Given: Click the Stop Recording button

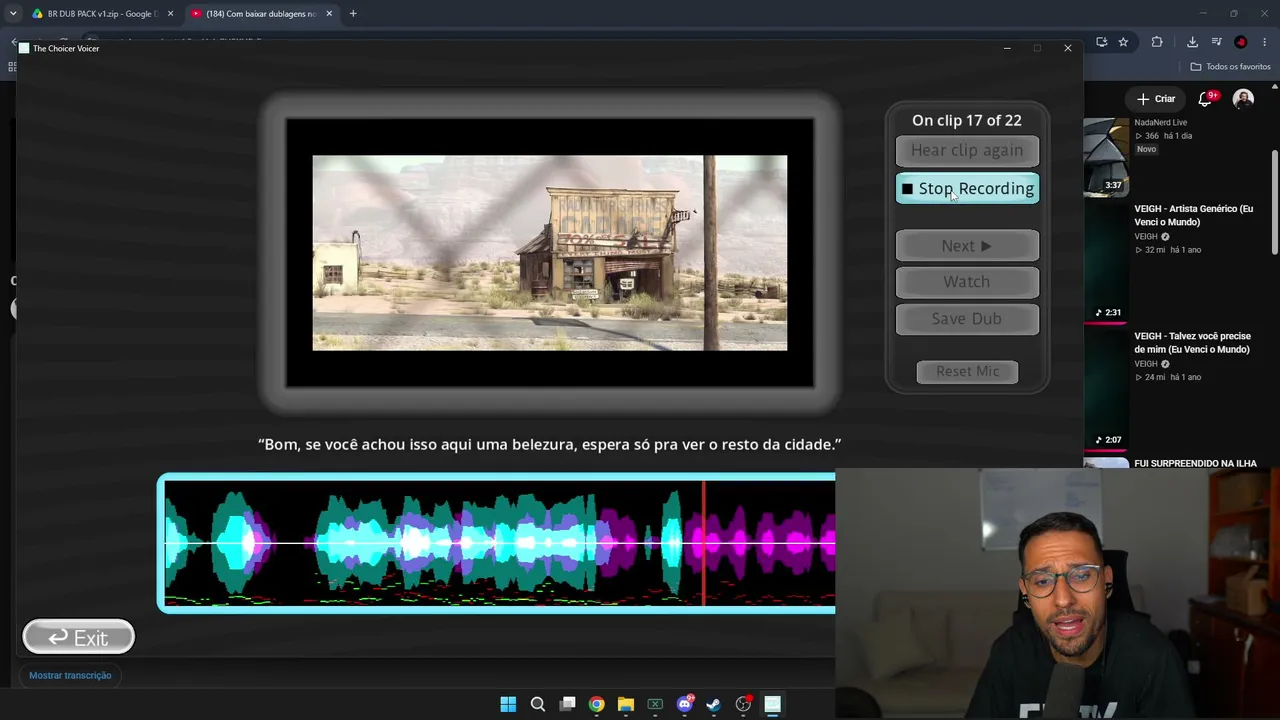Looking at the screenshot, I should 967,188.
